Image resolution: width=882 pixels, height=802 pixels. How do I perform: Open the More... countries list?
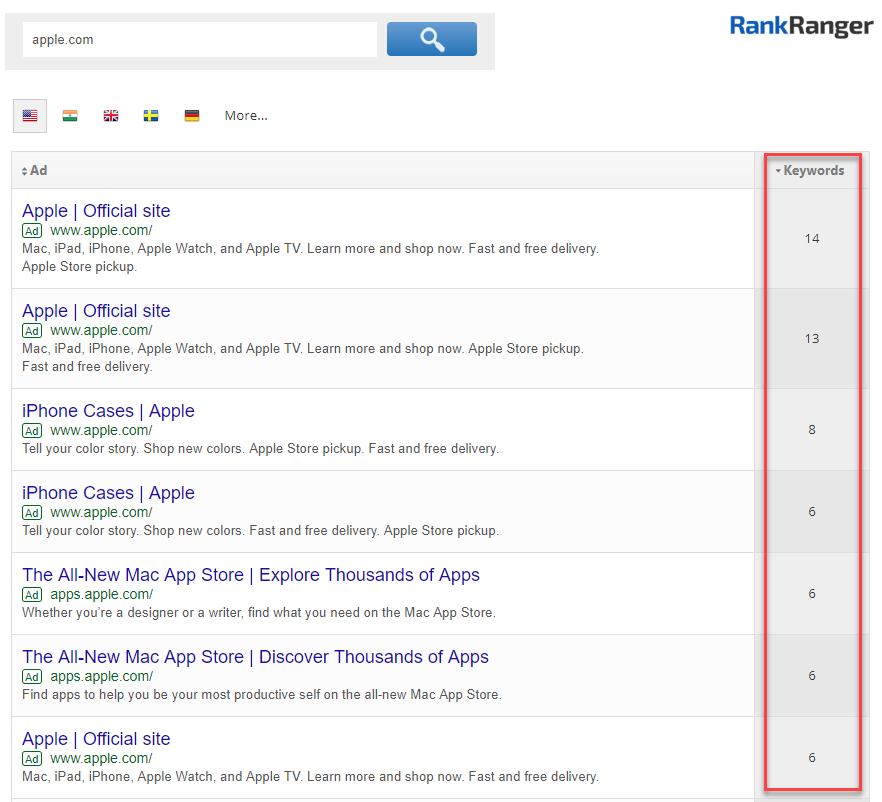(246, 116)
